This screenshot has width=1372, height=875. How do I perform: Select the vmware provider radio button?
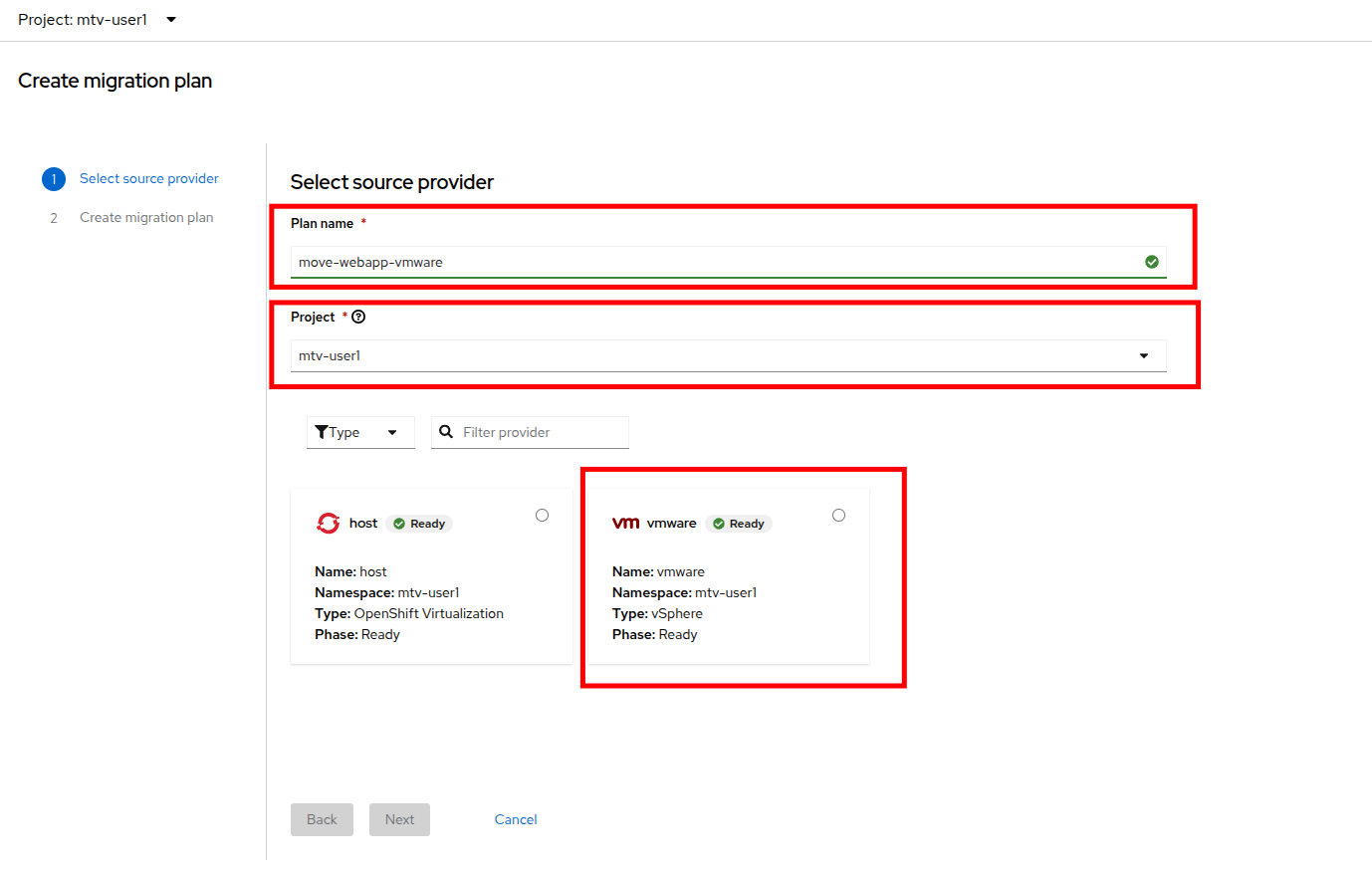point(838,515)
